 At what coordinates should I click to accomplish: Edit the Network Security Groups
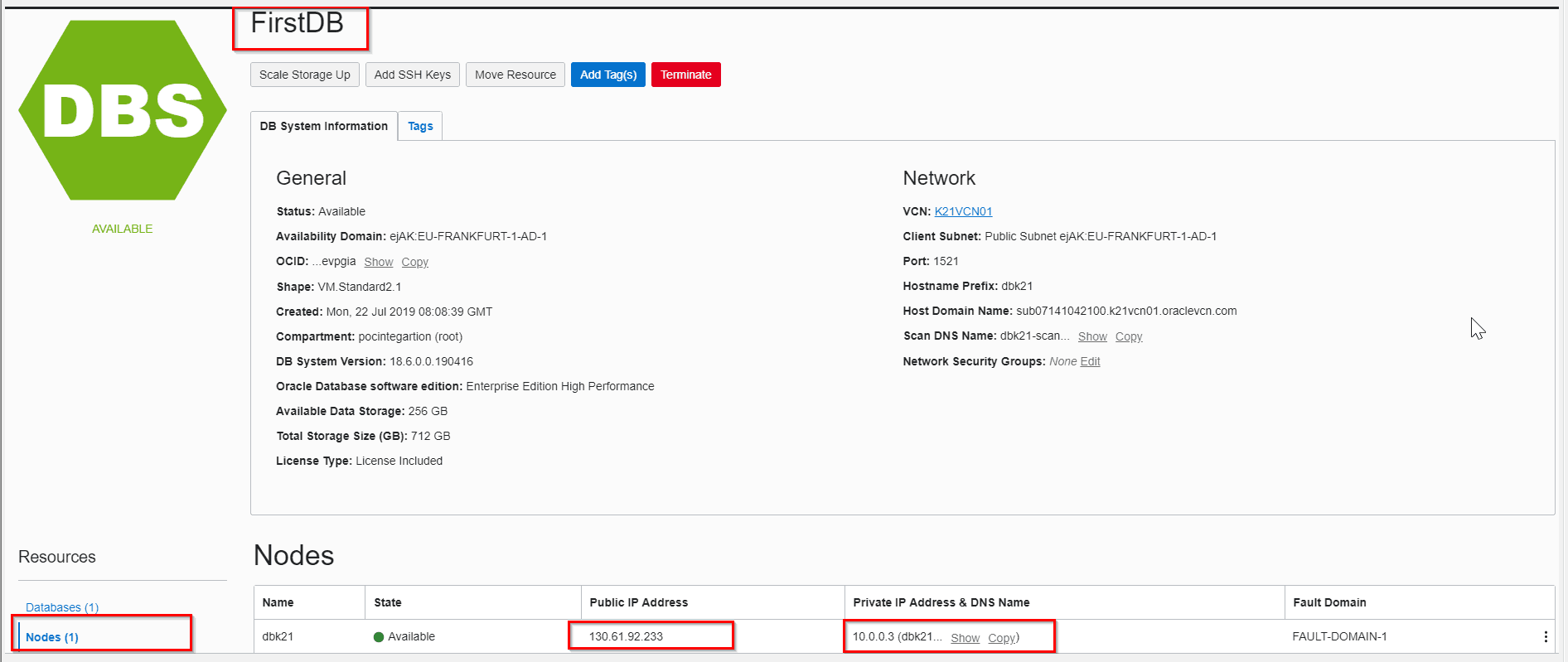(x=1090, y=361)
